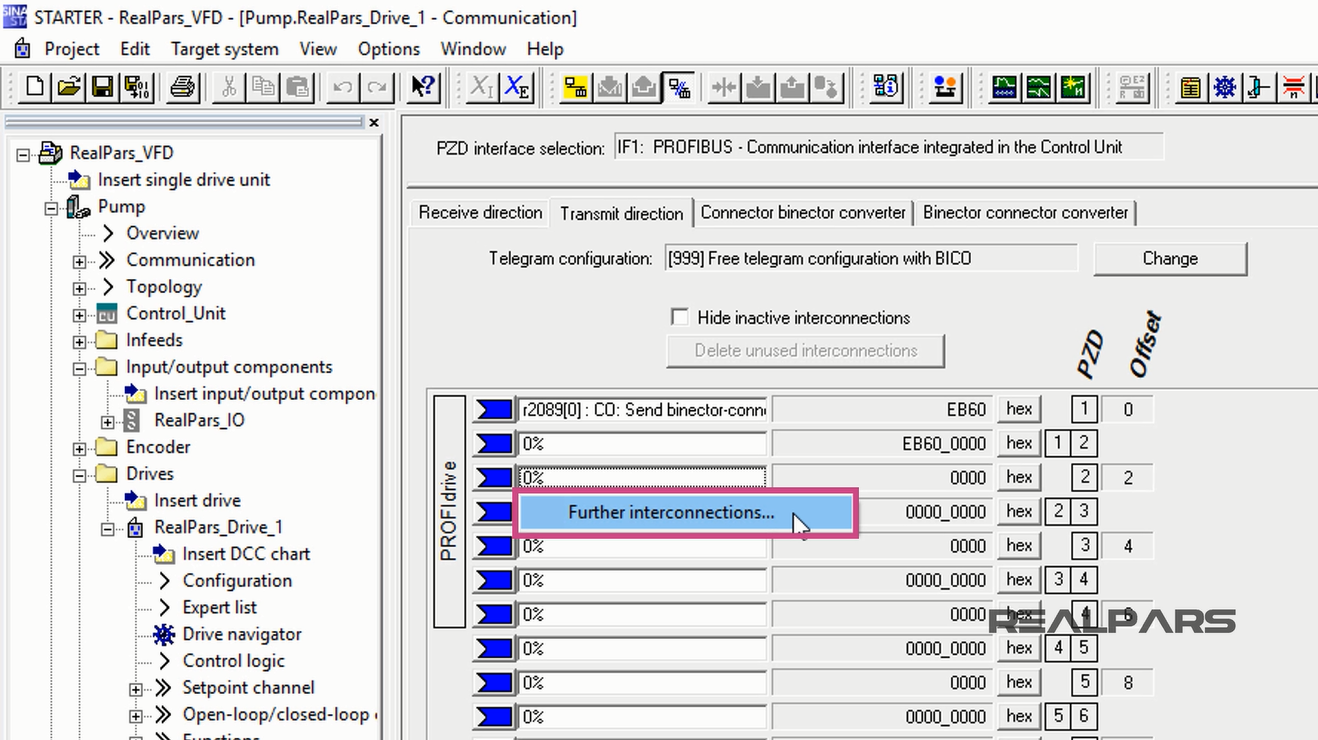Expand the RealPars_IO node

point(107,421)
